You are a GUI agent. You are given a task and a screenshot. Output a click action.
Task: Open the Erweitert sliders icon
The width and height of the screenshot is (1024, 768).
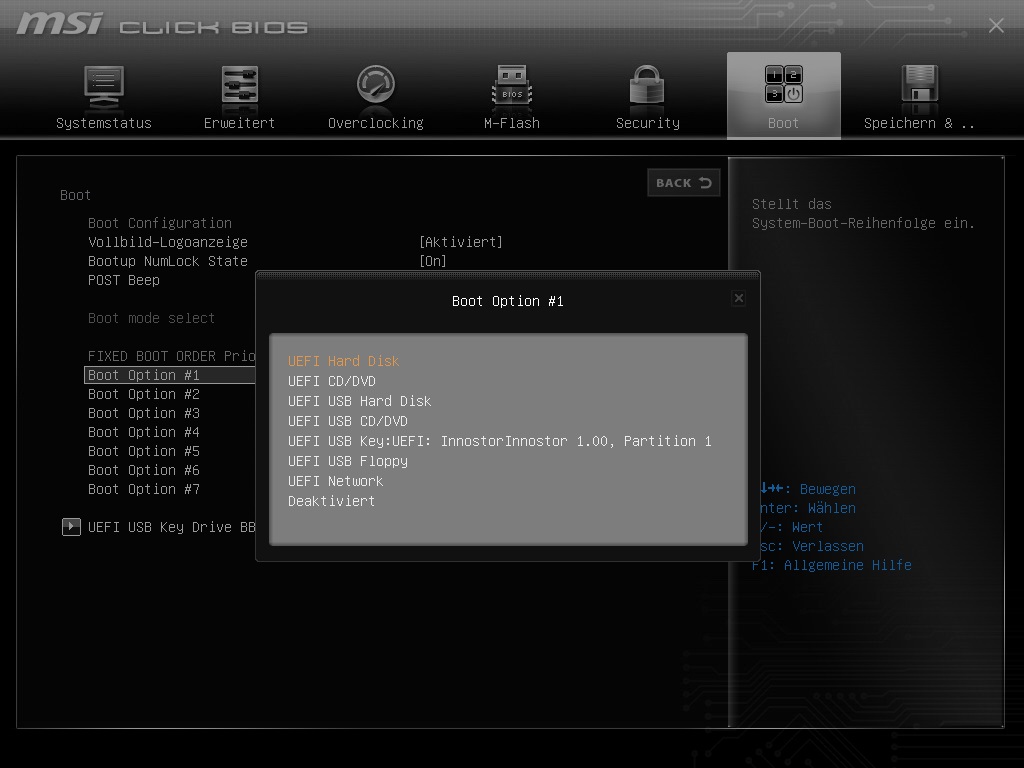click(x=240, y=85)
